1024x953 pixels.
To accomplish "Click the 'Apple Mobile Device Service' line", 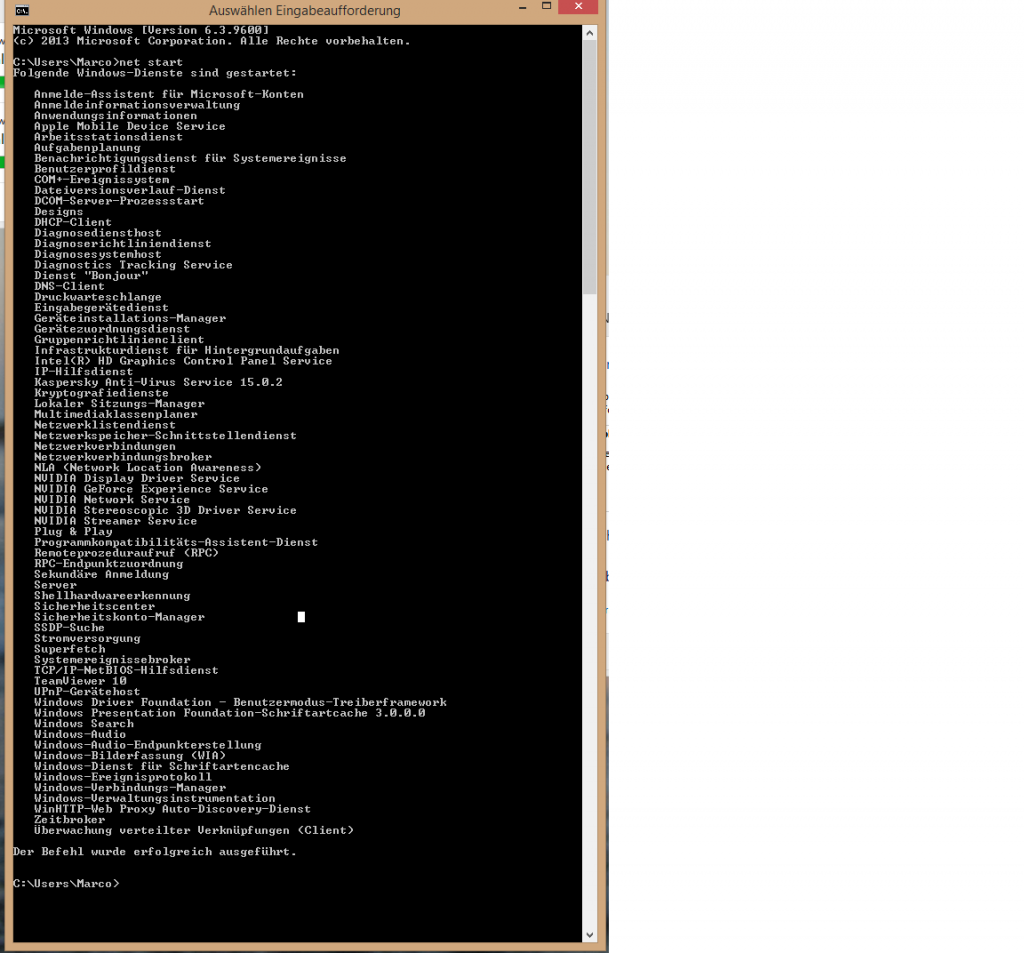I will 129,126.
